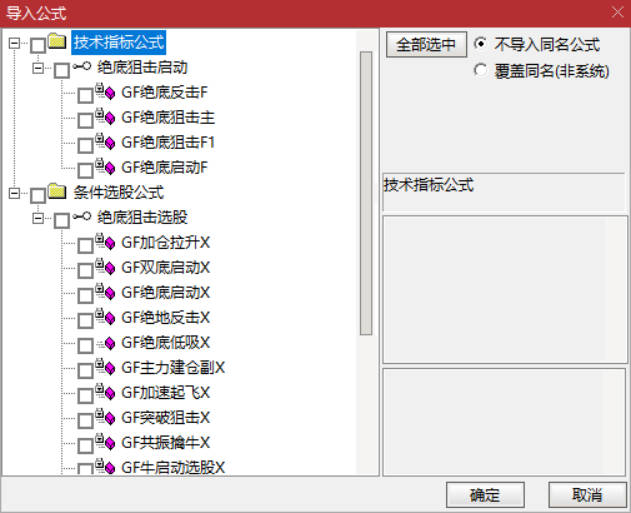
Task: Click the 技术指标公式 folder icon
Action: (57, 41)
